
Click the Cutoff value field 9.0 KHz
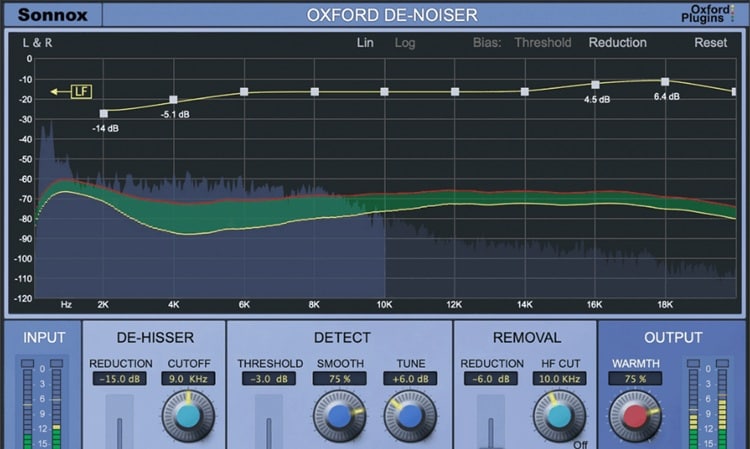[x=188, y=379]
